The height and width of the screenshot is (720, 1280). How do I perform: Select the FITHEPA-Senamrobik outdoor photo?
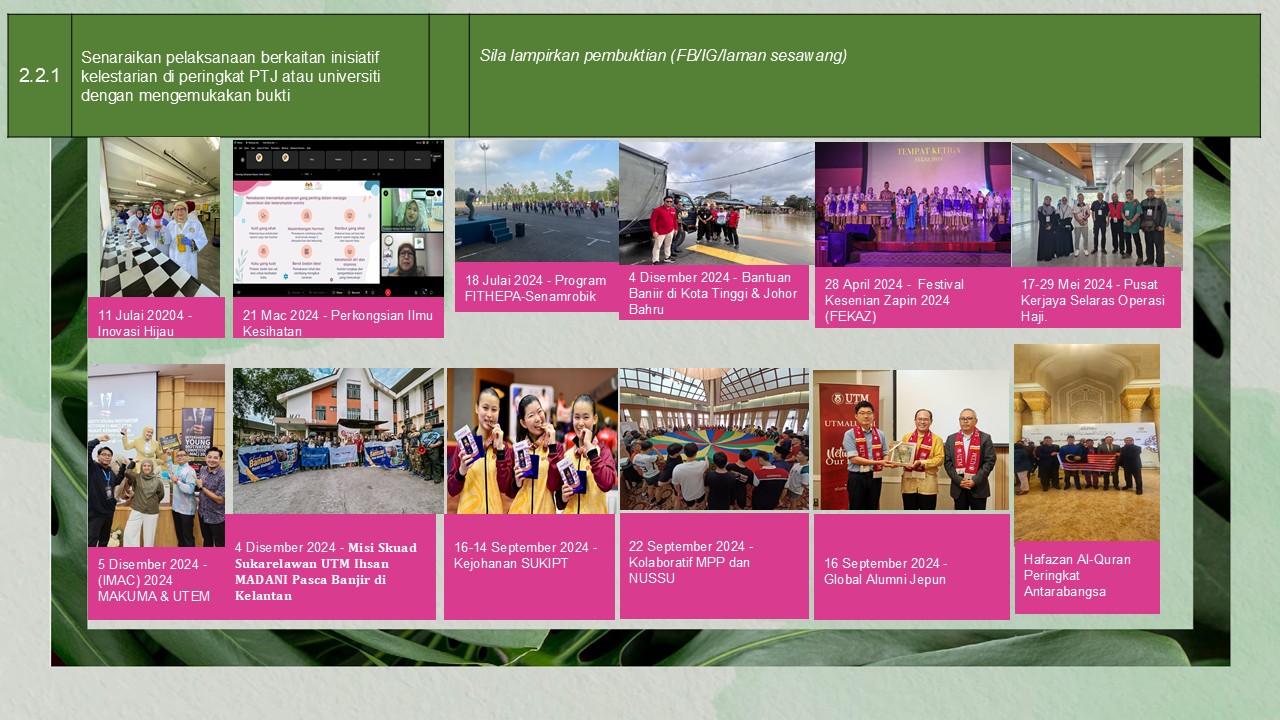coord(536,201)
